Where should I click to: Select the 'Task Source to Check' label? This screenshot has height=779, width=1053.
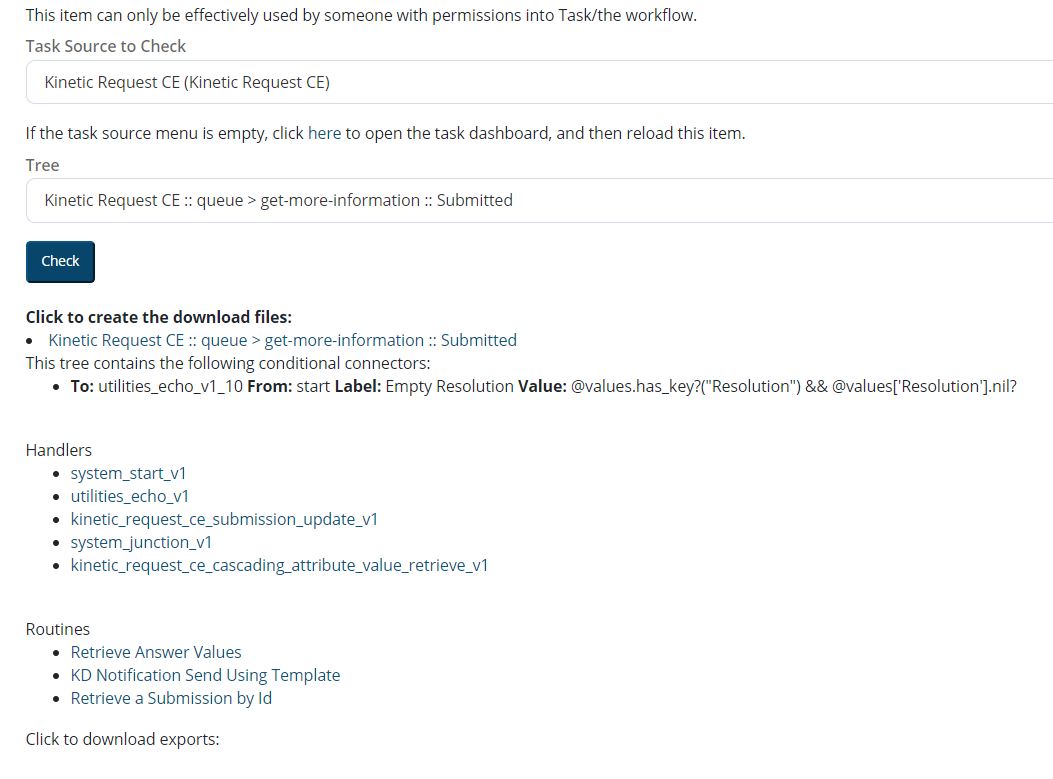coord(105,46)
